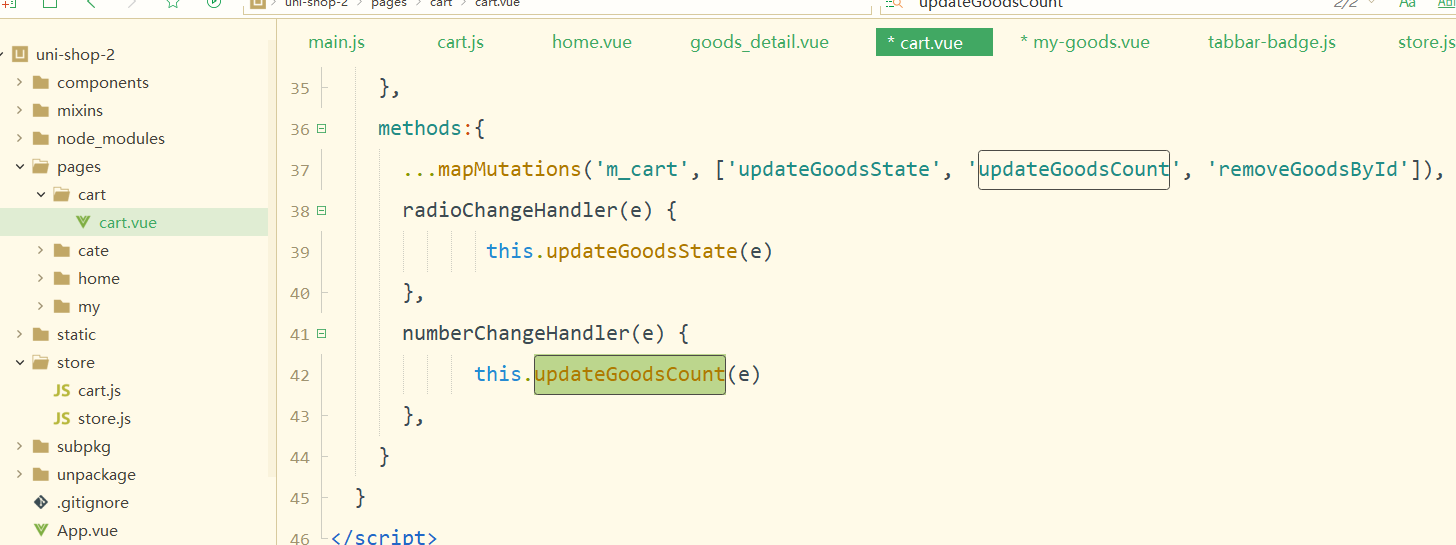
Task: Expand the static folder arrow
Action: click(19, 335)
